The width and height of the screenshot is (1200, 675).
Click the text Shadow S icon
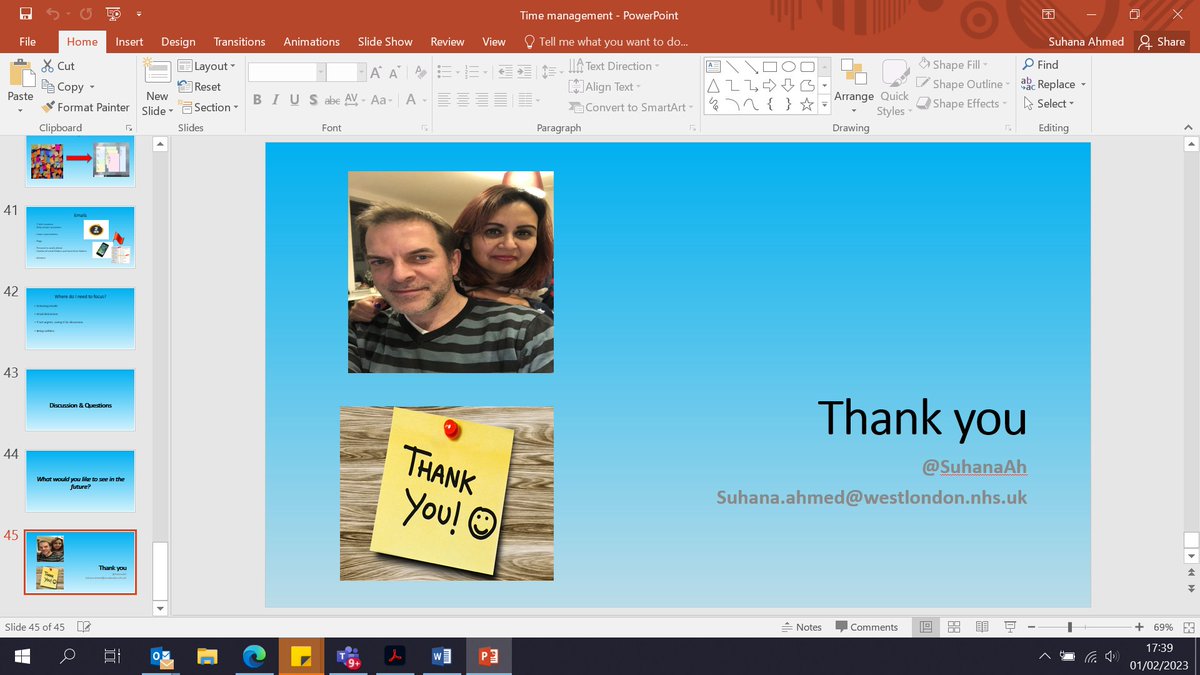click(313, 100)
